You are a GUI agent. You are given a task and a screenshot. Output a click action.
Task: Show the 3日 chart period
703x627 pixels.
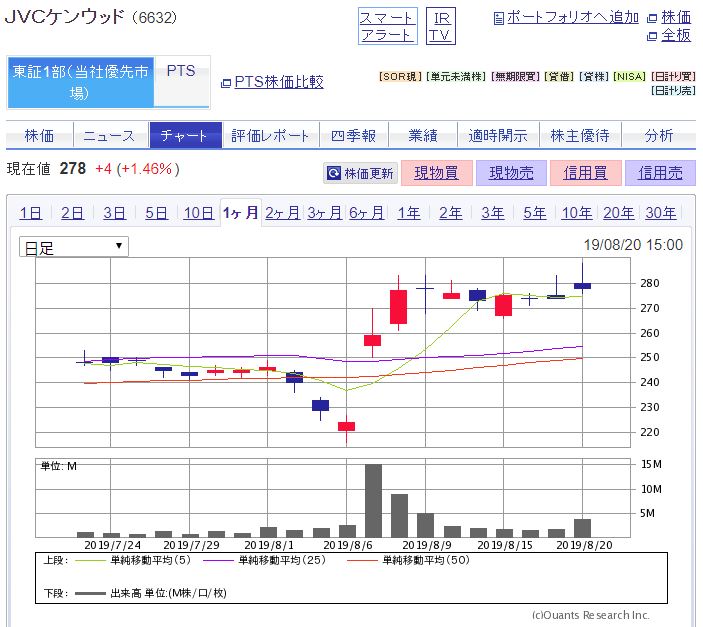114,213
